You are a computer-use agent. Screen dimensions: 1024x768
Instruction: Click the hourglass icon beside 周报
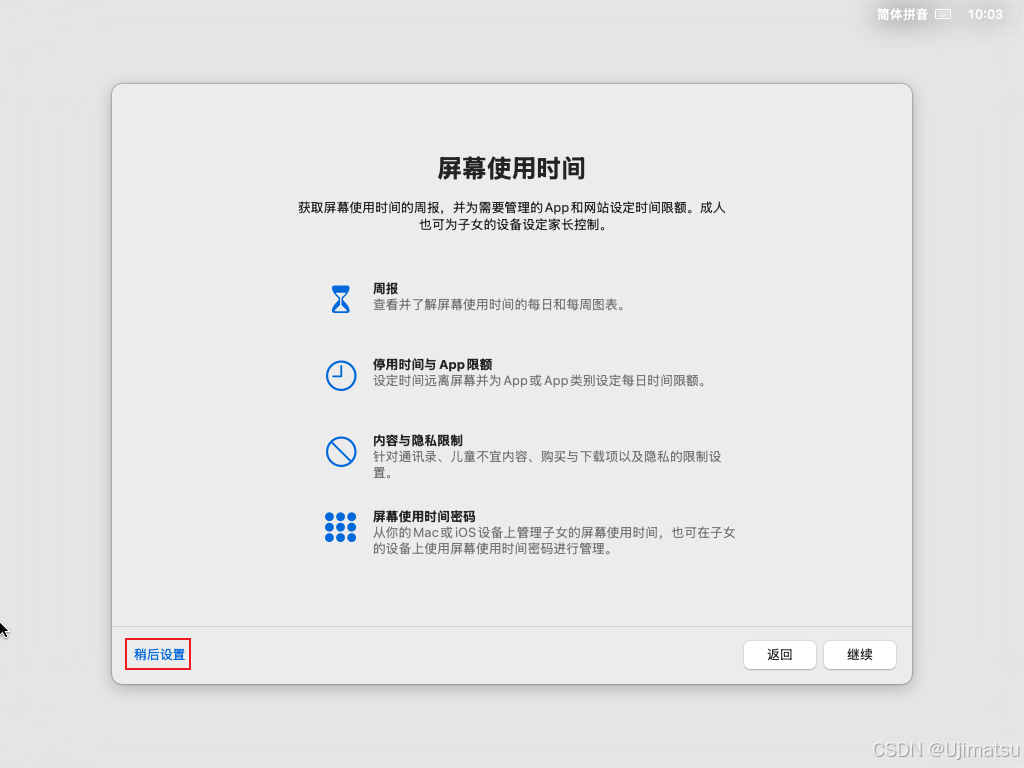[x=341, y=299]
